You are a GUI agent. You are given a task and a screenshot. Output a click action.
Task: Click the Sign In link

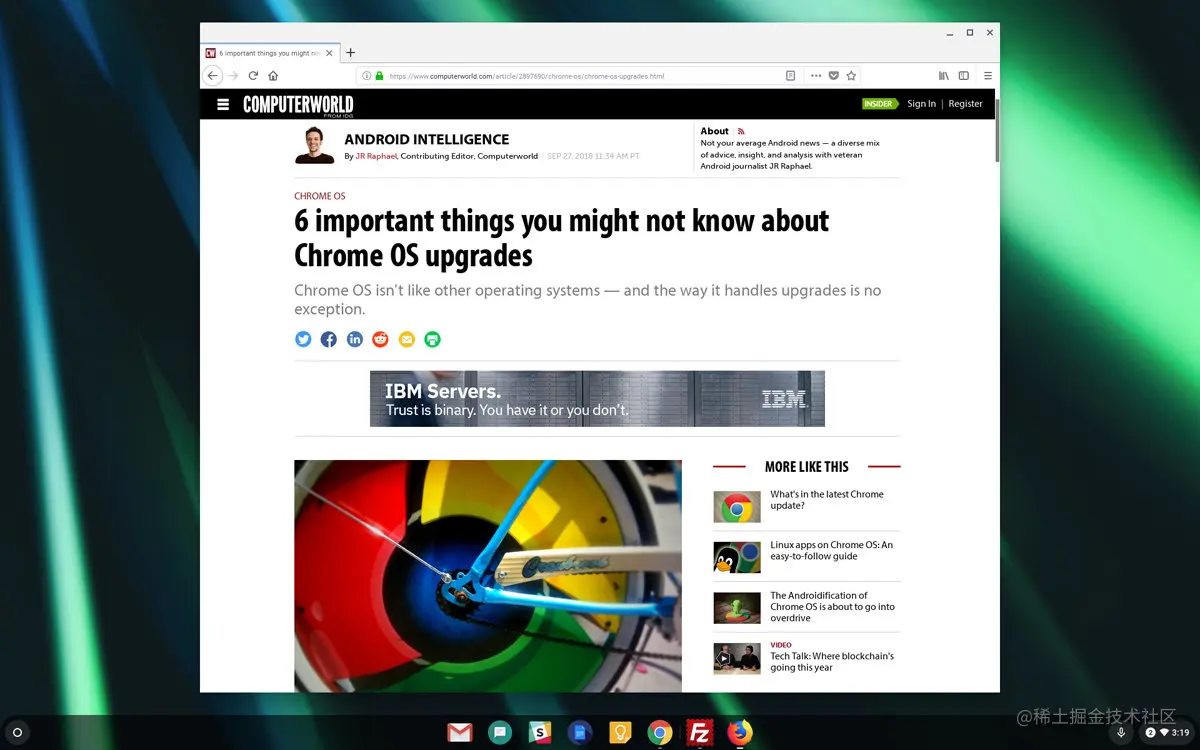[921, 104]
